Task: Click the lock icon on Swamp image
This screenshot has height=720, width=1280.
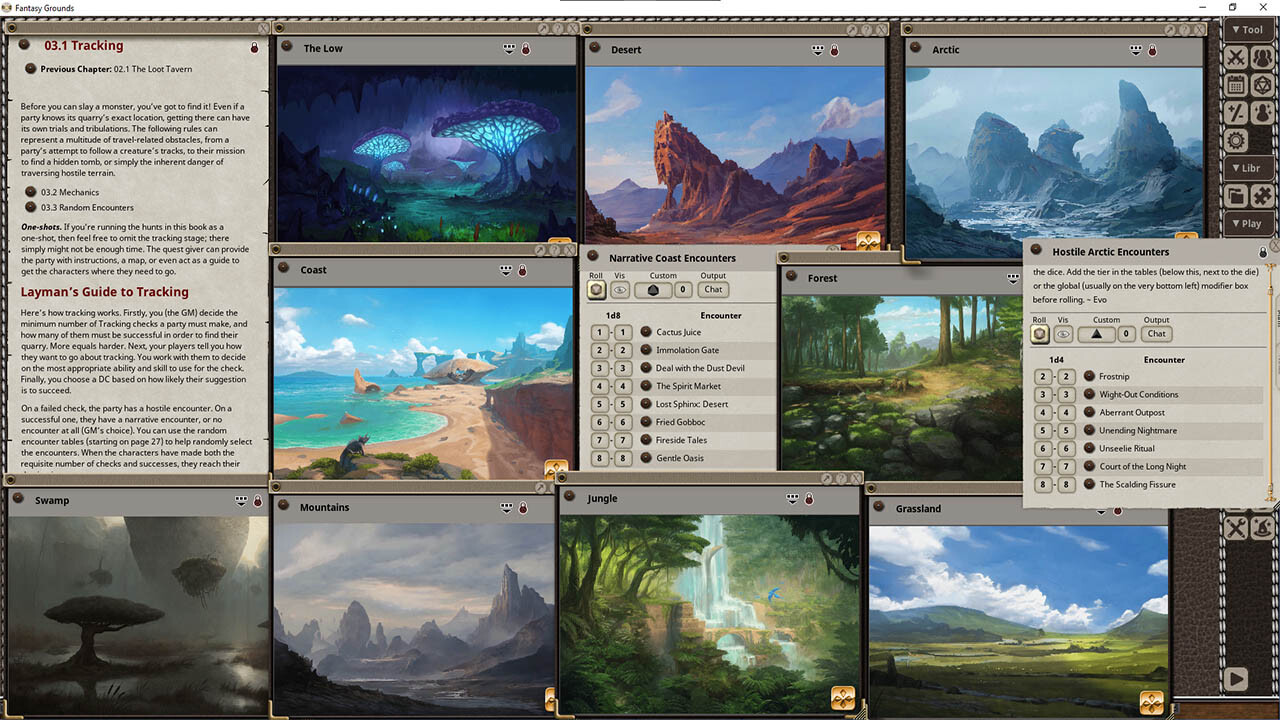Action: (257, 501)
